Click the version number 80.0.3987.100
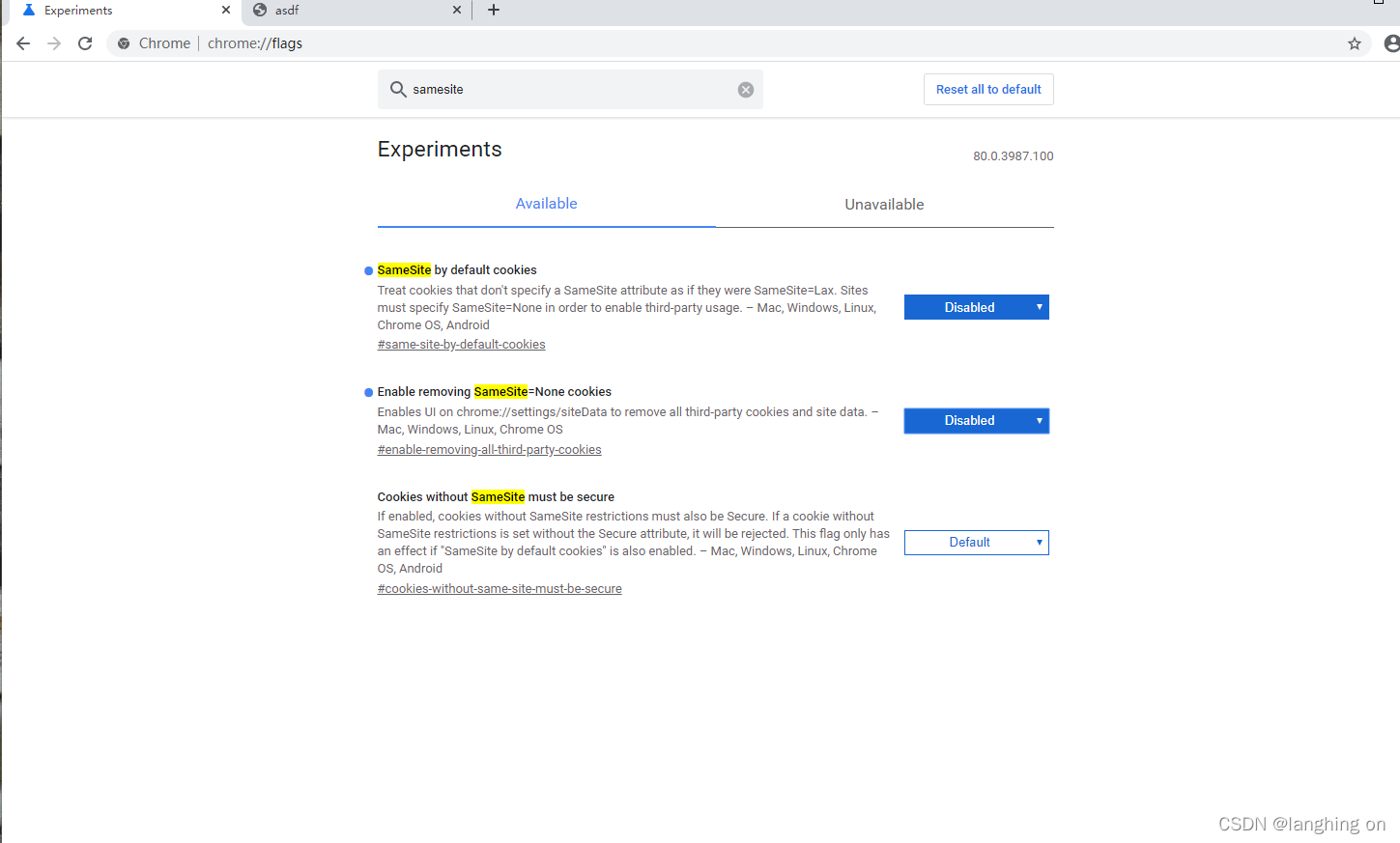Viewport: 1400px width, 843px height. click(x=1014, y=156)
